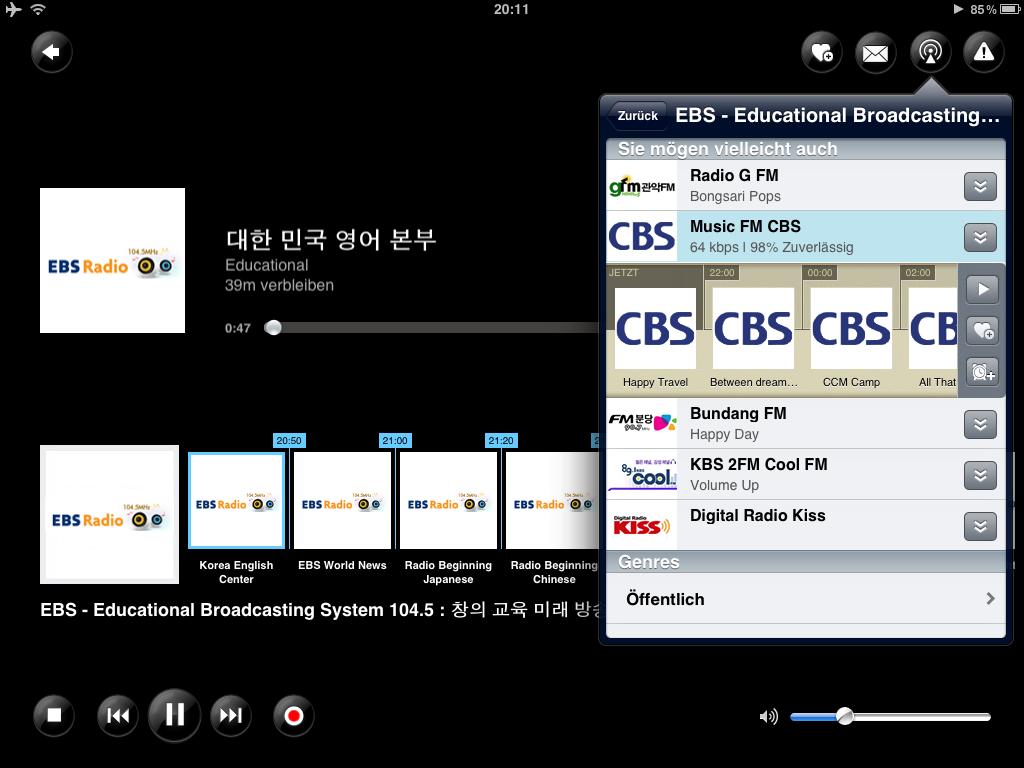Viewport: 1024px width, 768px height.
Task: Click the Educational genre label
Action: point(266,265)
